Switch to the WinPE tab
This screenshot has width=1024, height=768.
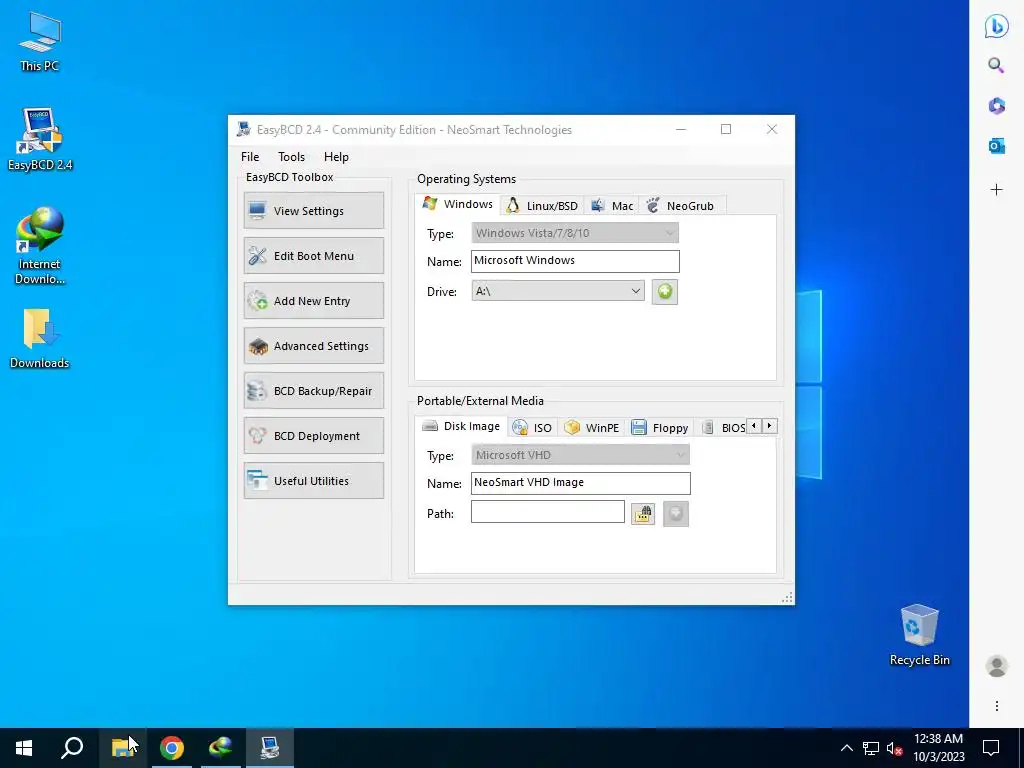coord(592,428)
